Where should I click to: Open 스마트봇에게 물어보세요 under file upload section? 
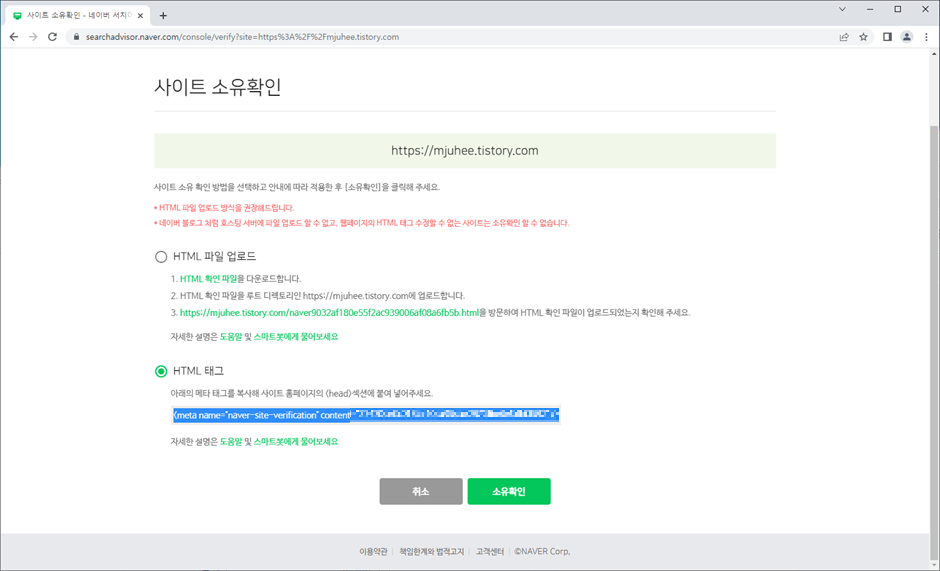pyautogui.click(x=296, y=336)
